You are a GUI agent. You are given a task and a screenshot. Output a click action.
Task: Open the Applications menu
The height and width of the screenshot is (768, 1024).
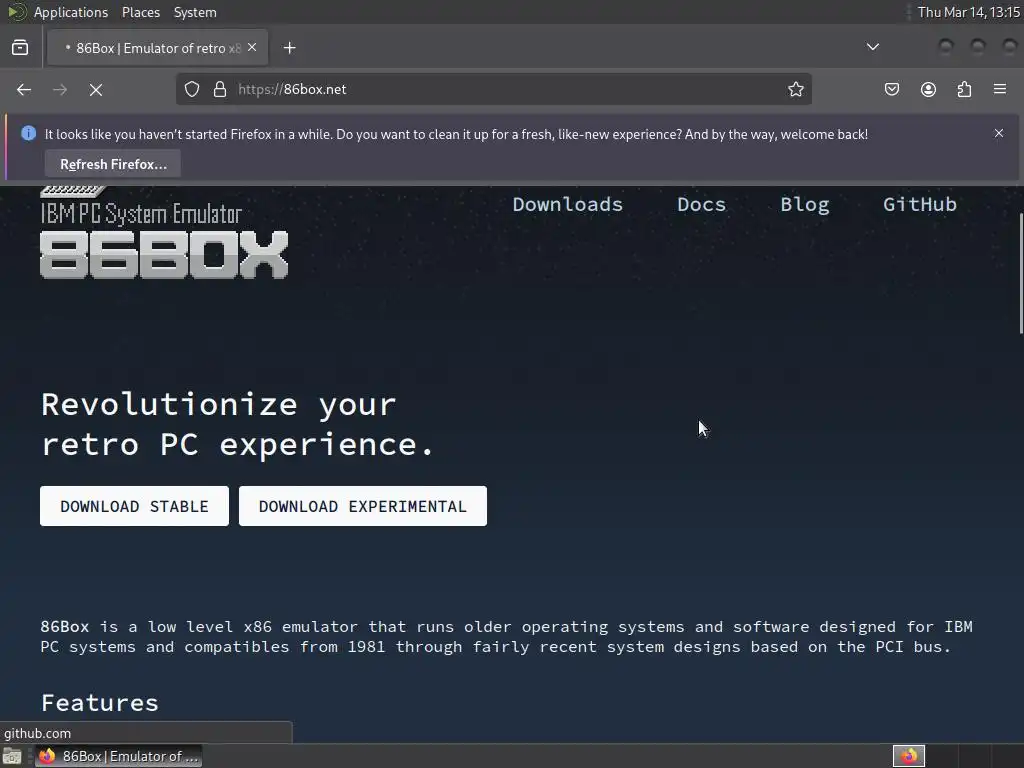[x=71, y=12]
